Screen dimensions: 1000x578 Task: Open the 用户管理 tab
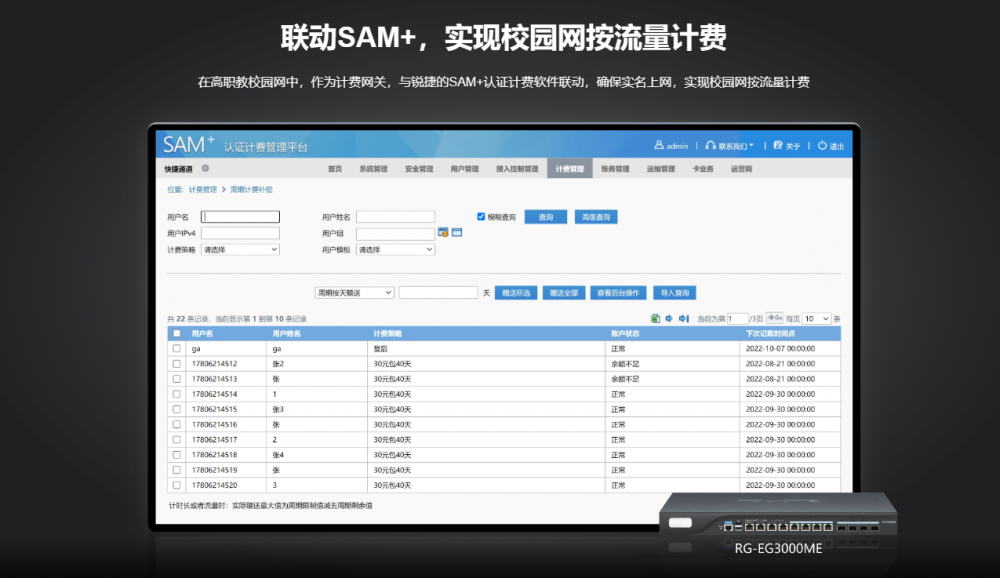pos(464,169)
